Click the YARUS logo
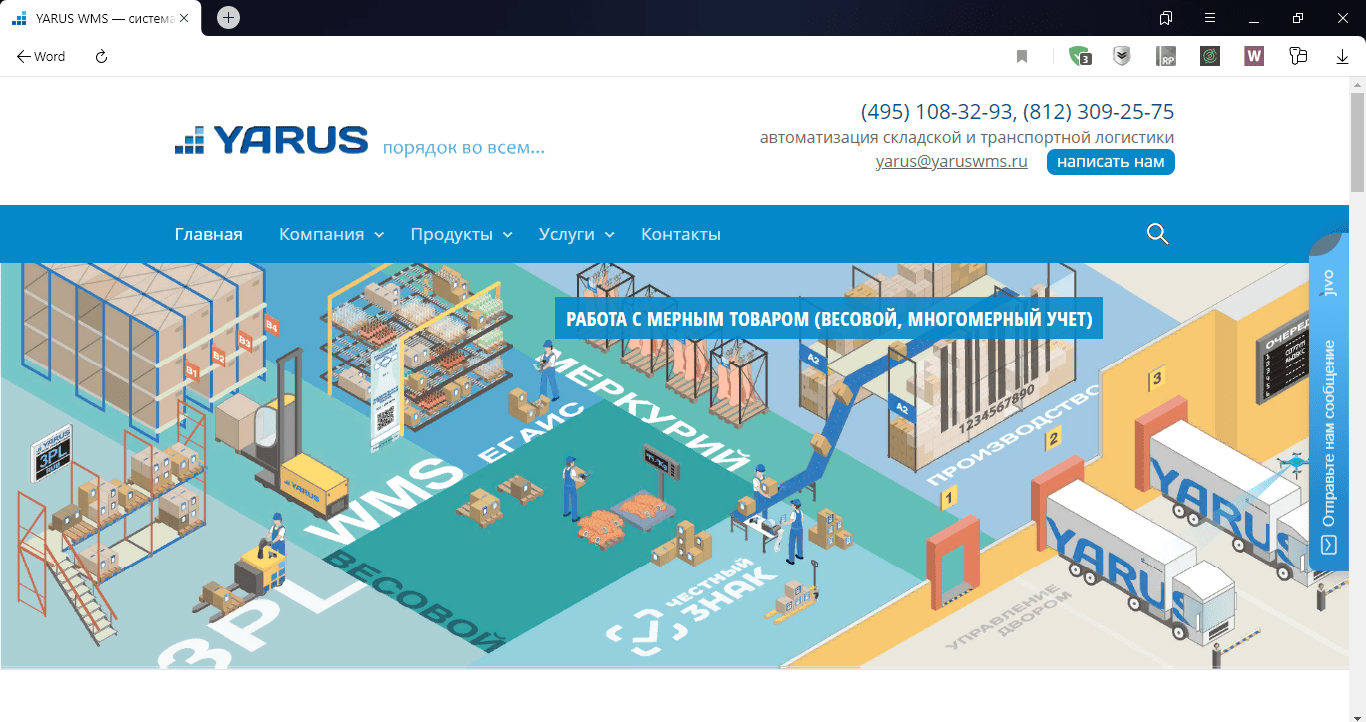The image size is (1366, 722). coord(271,140)
